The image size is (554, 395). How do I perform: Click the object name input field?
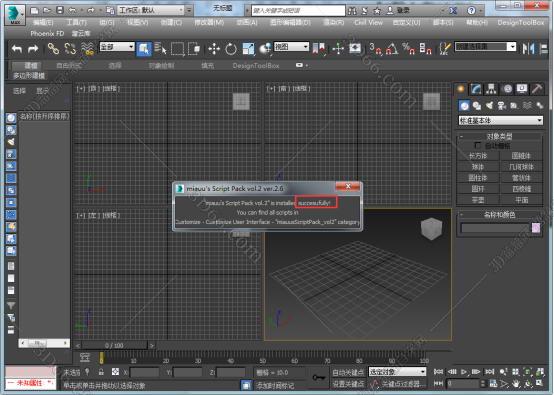click(x=495, y=228)
